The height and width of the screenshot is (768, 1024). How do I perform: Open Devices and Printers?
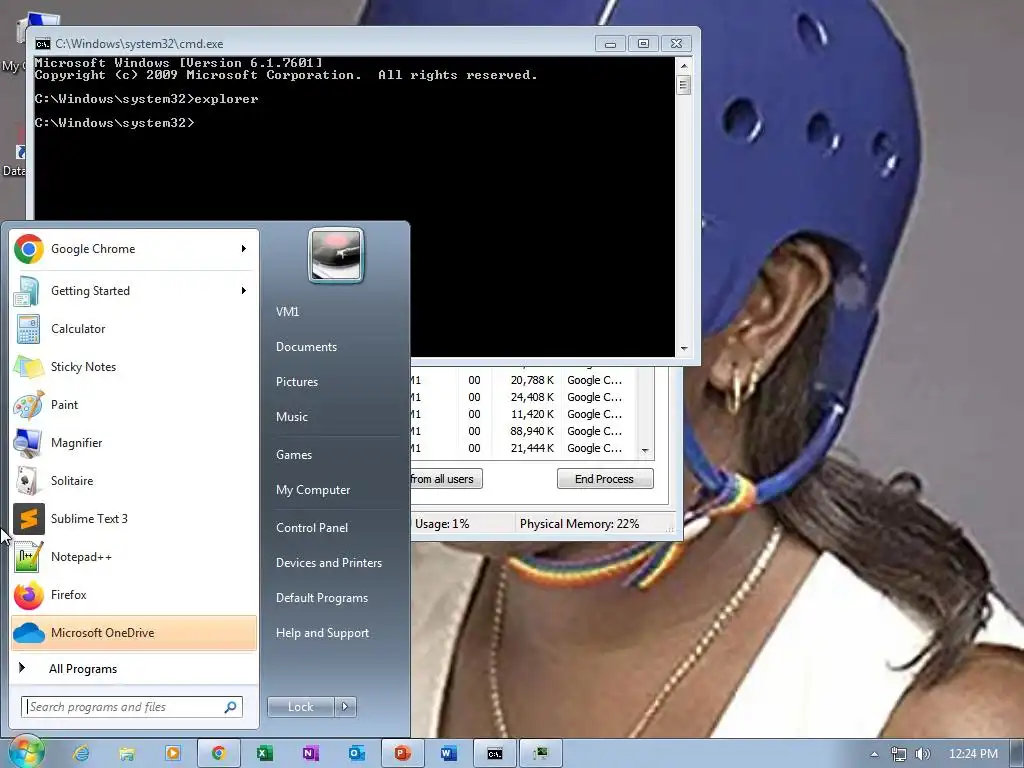(328, 563)
